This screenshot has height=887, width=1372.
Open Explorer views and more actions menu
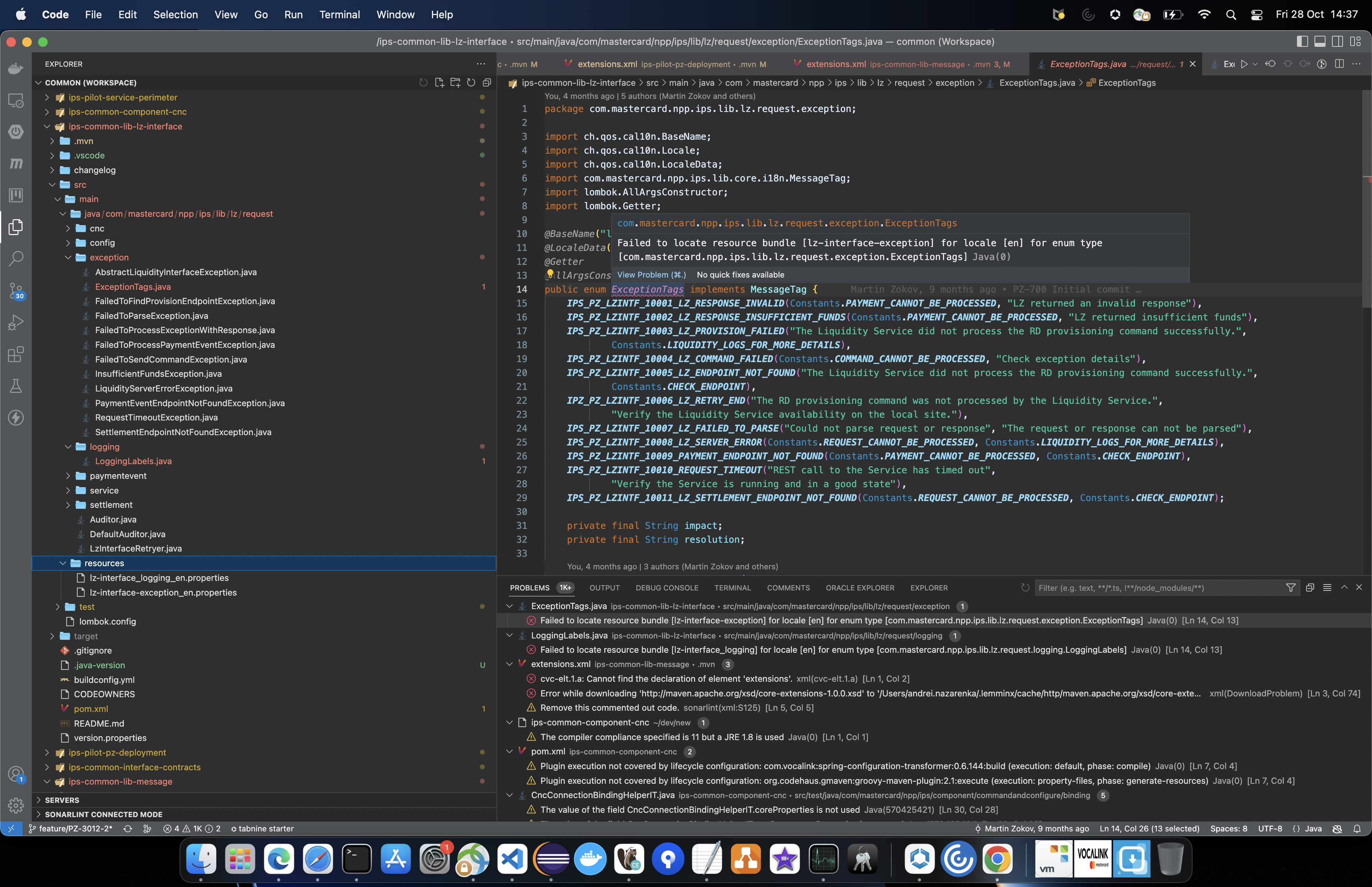481,64
